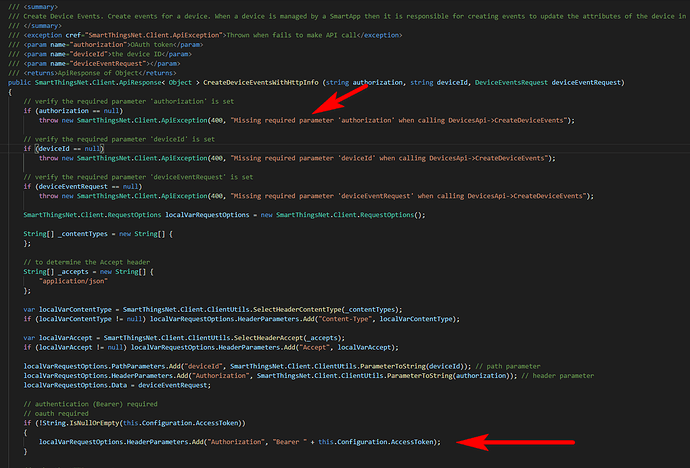Click "this.Configuration.AccessToken" on the Bearer line
Viewport: 690px width, 468px height.
pos(378,442)
